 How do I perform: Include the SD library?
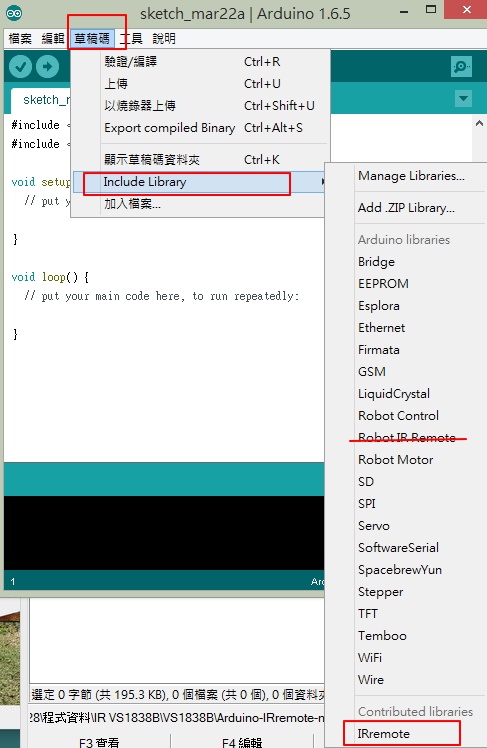pos(366,481)
